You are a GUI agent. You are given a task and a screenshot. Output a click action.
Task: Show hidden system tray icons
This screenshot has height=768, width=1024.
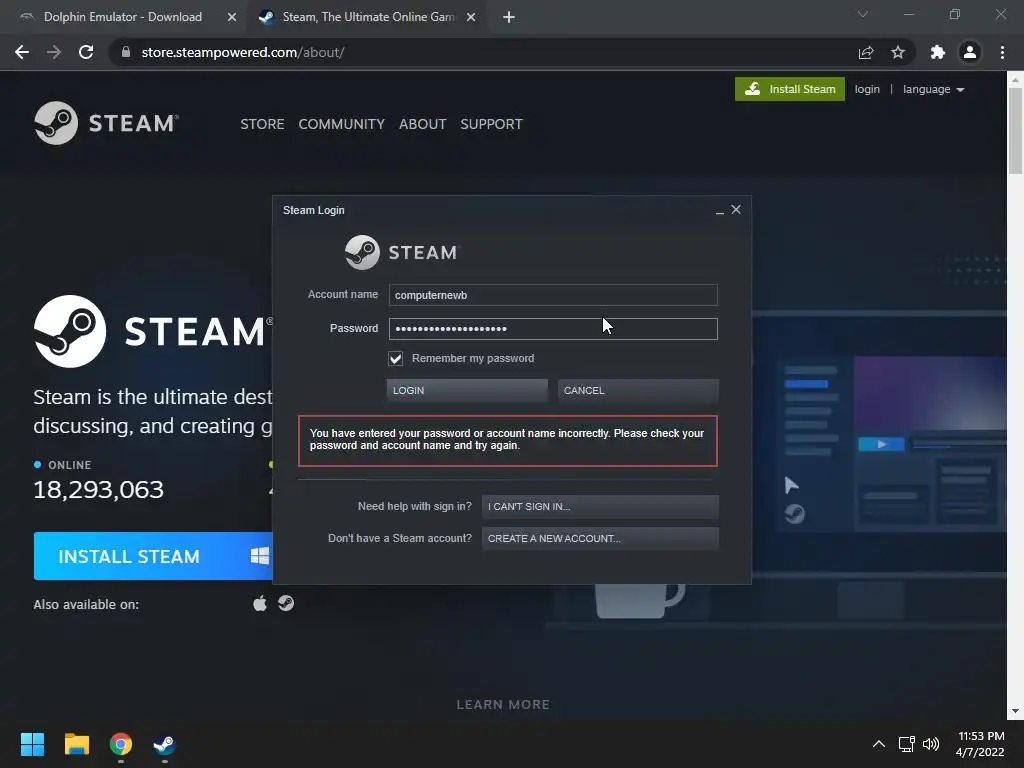pos(879,744)
